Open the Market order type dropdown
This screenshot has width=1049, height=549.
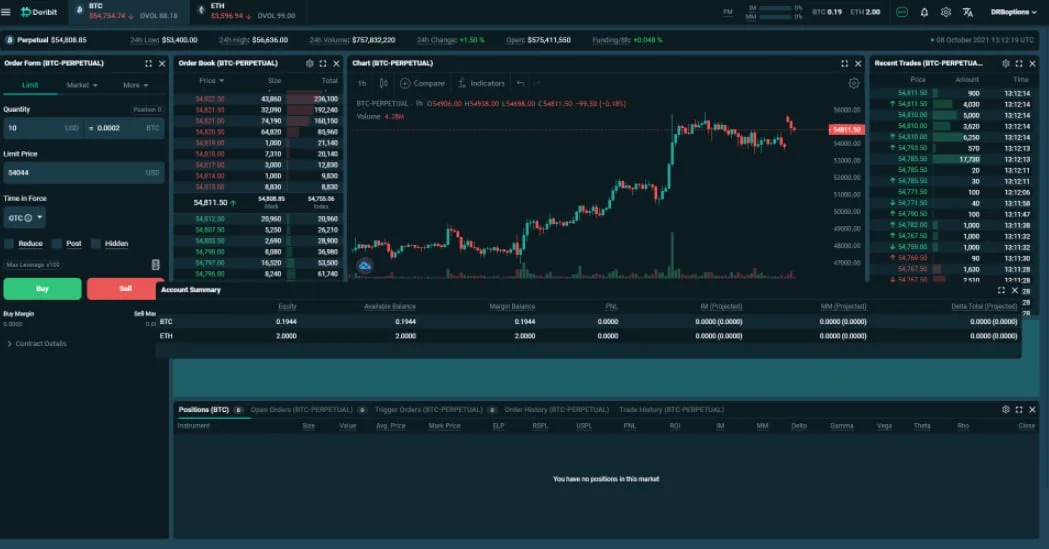coord(82,86)
